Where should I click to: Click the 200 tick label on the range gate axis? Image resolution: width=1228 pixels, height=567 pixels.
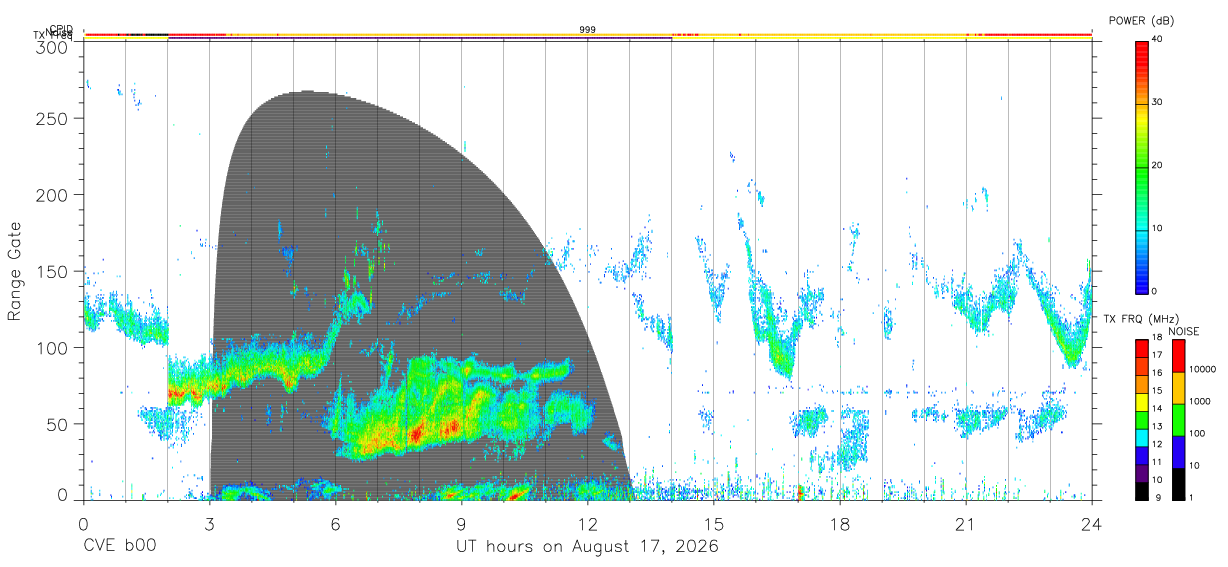[x=53, y=194]
